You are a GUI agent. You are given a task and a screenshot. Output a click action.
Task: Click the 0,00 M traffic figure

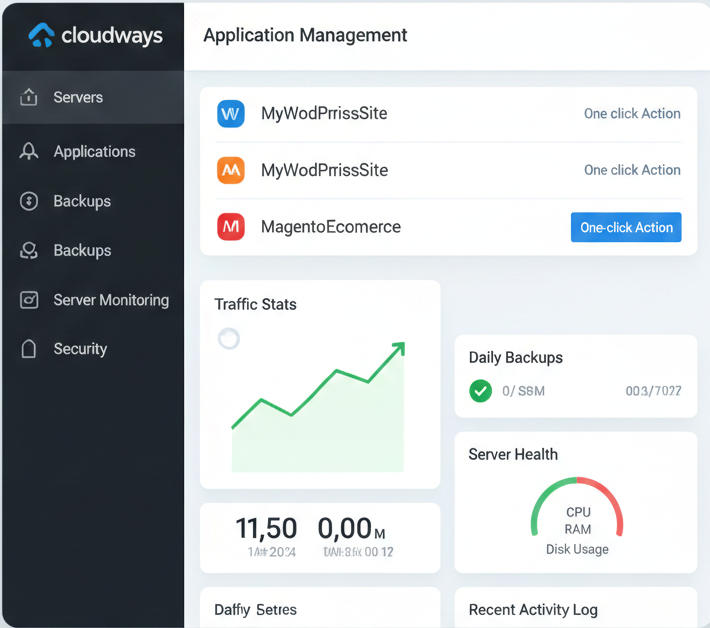(351, 528)
